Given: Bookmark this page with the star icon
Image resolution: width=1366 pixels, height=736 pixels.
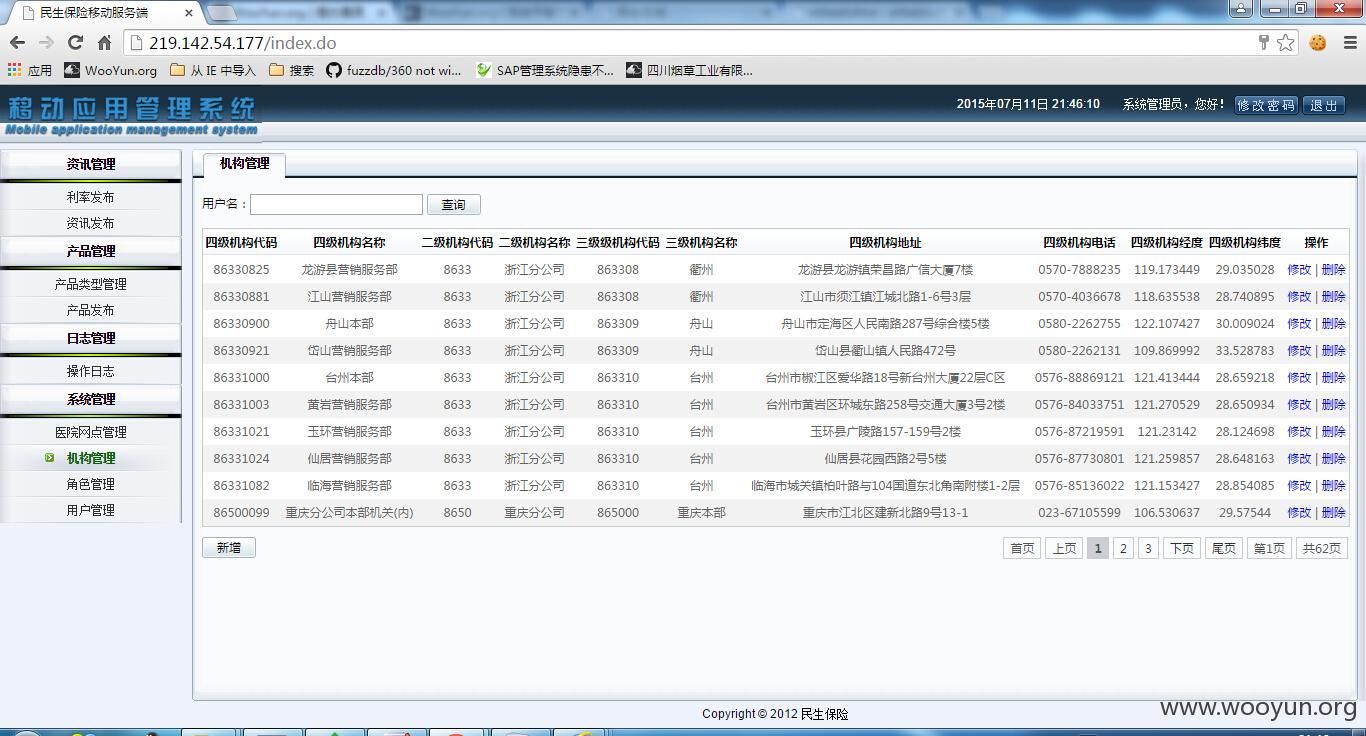Looking at the screenshot, I should click(1286, 43).
